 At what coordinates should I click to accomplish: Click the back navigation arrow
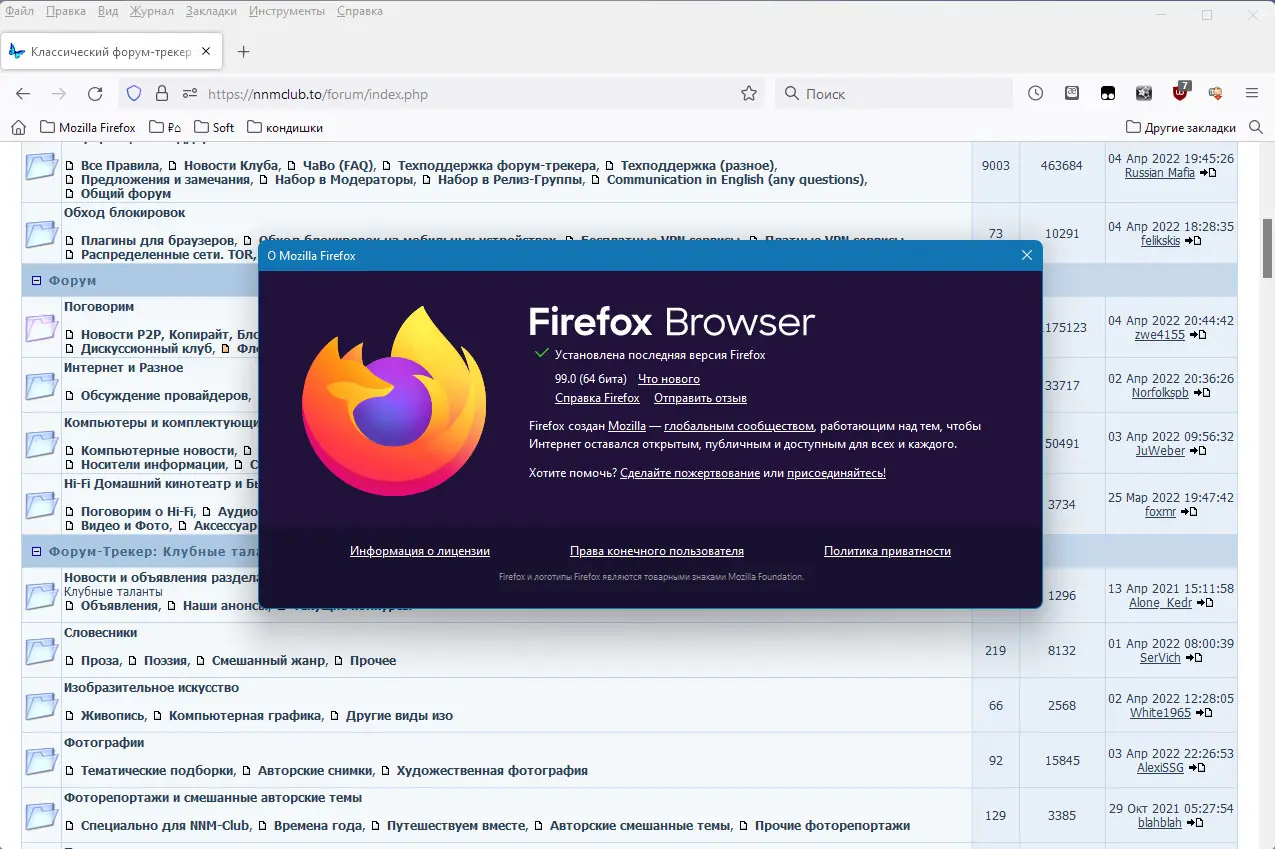(23, 93)
